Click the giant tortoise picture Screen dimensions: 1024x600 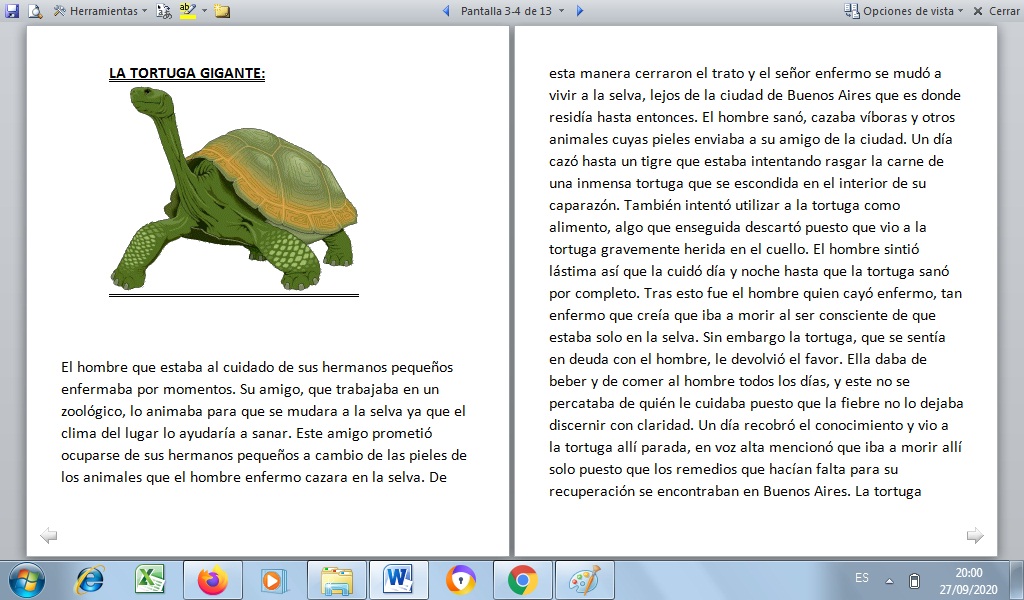[234, 189]
